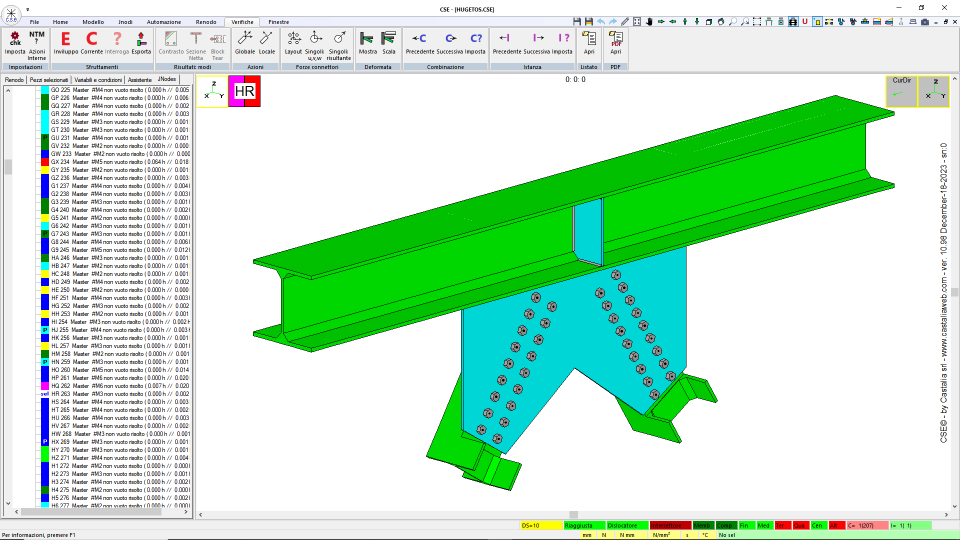Click Singoli u,v,w connector forces icon
The height and width of the screenshot is (540, 960).
coord(315,45)
